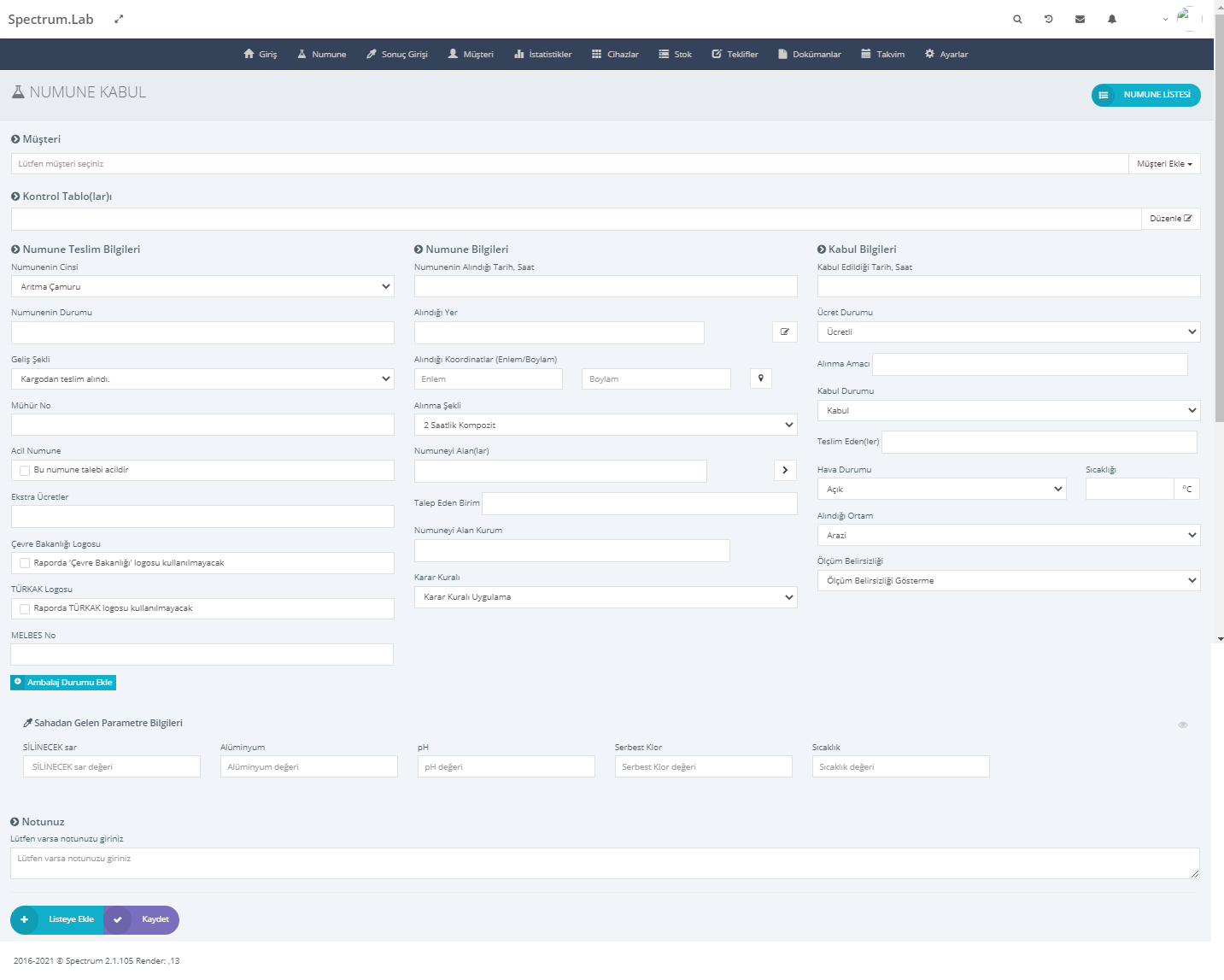Click the pH değeri input field
Viewport: 1224px width, 980px height.
506,766
